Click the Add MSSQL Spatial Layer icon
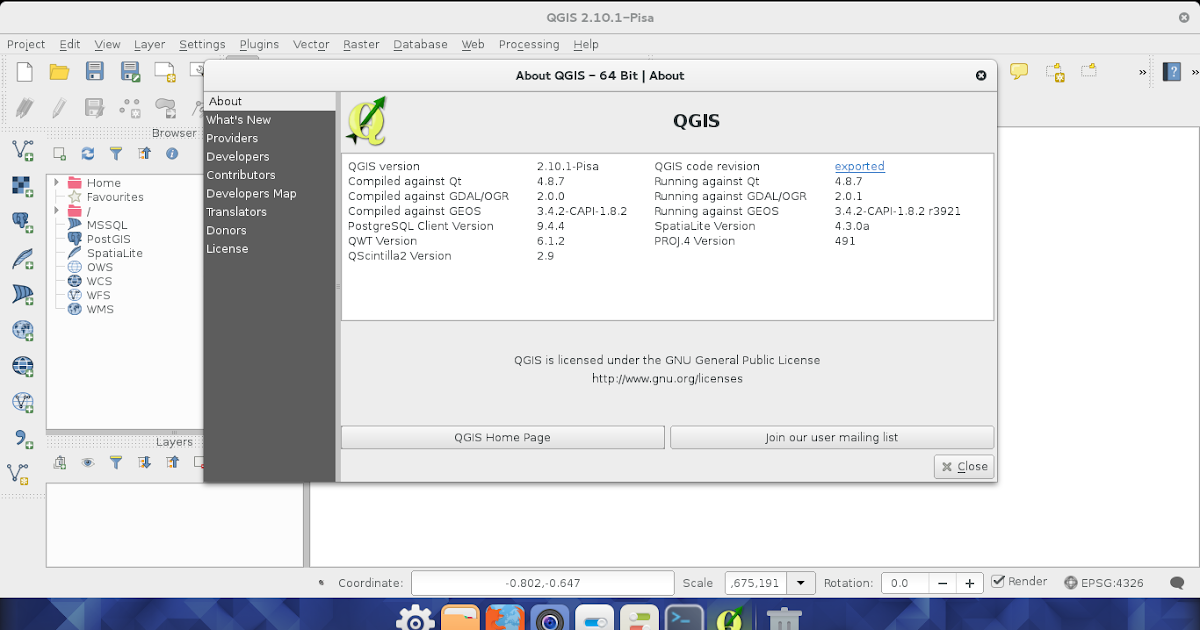 pyautogui.click(x=22, y=294)
